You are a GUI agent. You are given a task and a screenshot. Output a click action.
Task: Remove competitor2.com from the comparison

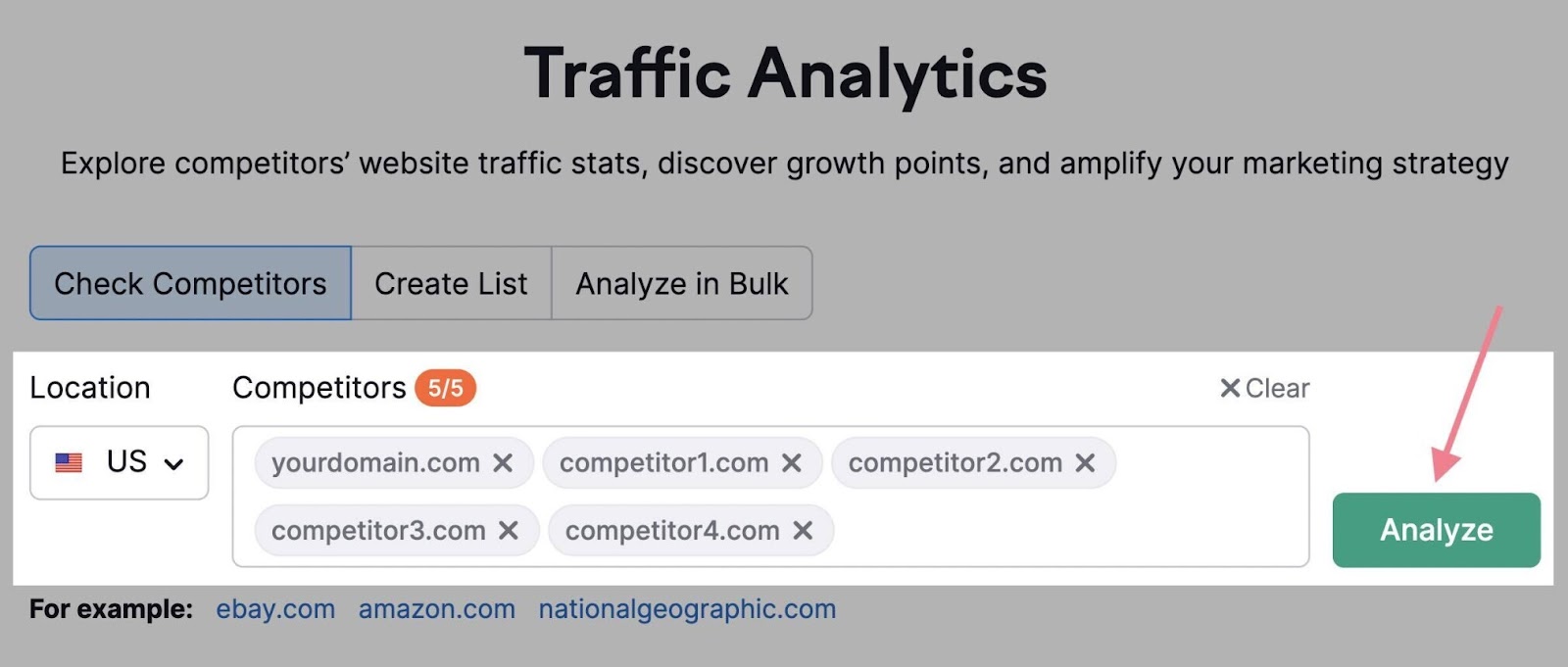click(1087, 462)
